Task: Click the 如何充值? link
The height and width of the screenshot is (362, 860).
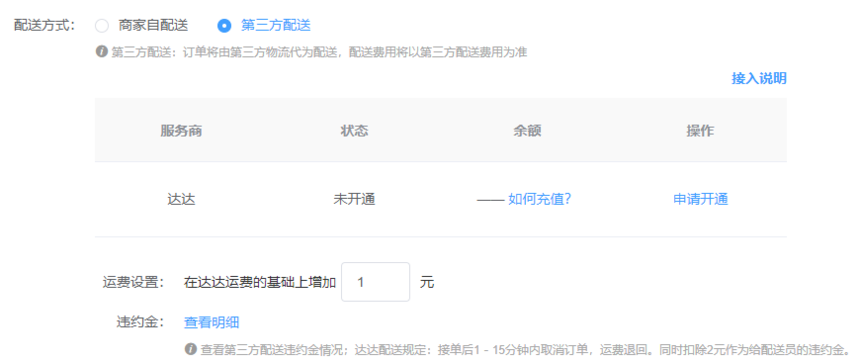Action: 540,199
